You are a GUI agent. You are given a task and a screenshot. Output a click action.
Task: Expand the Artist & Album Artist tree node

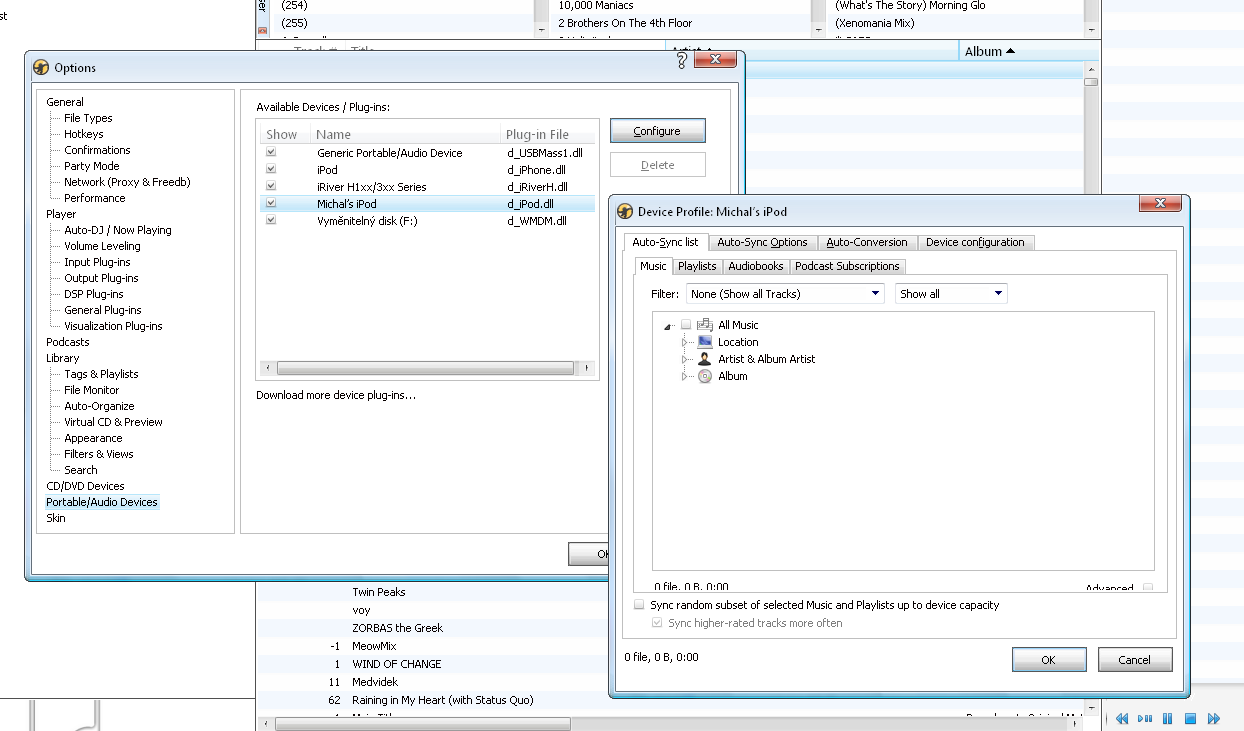pyautogui.click(x=686, y=359)
